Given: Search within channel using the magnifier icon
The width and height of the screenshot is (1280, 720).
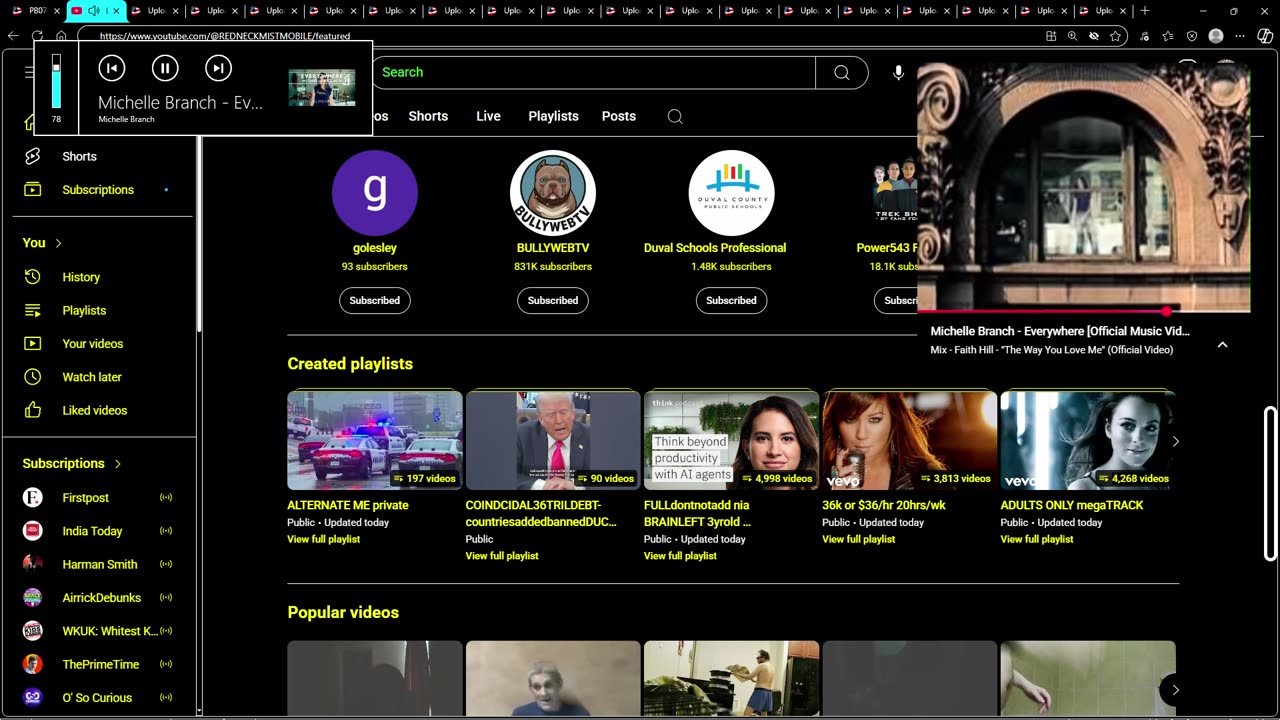Looking at the screenshot, I should tap(675, 116).
